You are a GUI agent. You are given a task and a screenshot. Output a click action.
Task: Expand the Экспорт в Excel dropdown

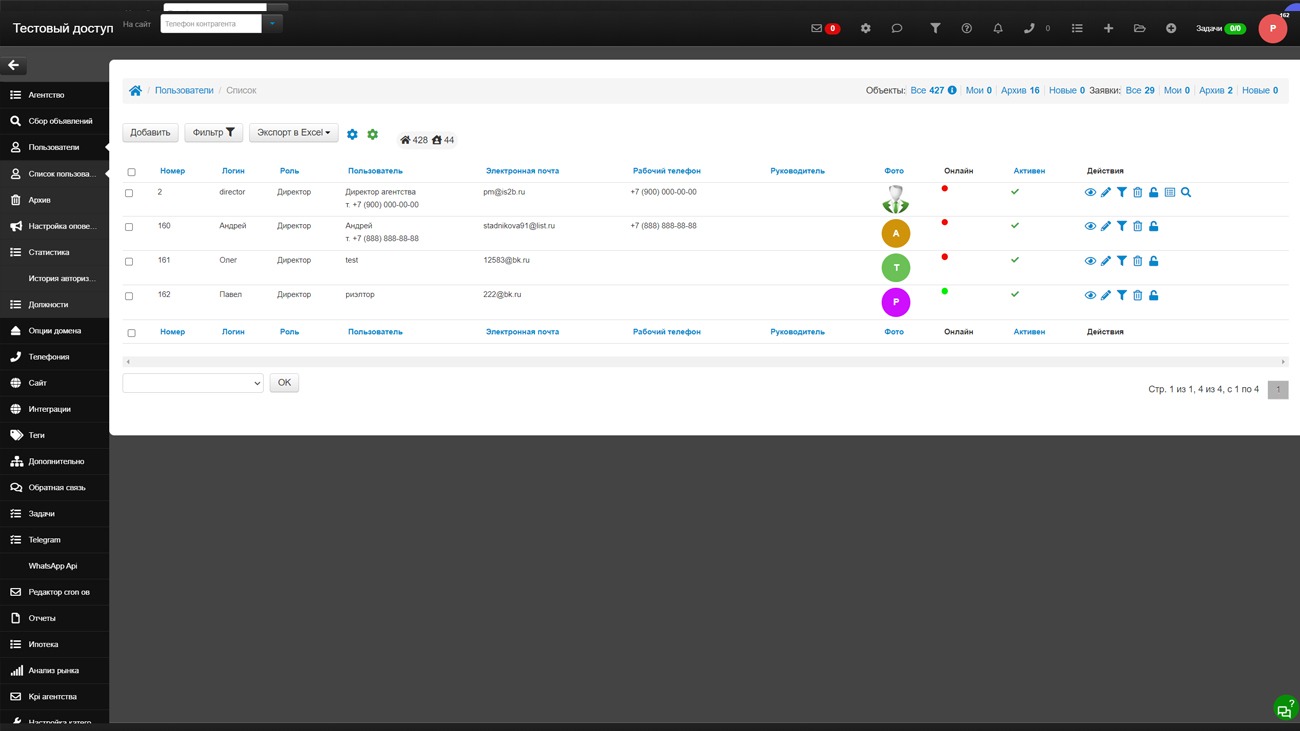pyautogui.click(x=293, y=133)
